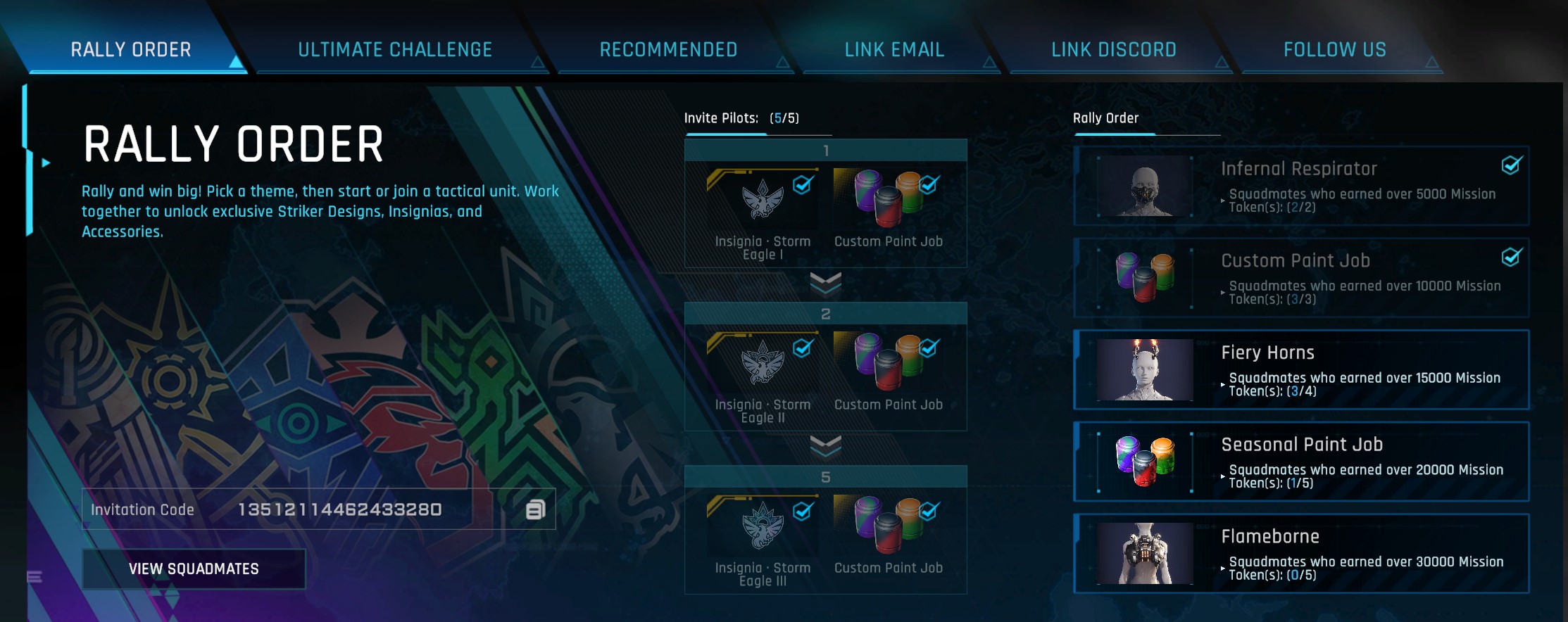Select Storm Eagle II insignia icon
Image resolution: width=1568 pixels, height=622 pixels.
click(x=763, y=362)
